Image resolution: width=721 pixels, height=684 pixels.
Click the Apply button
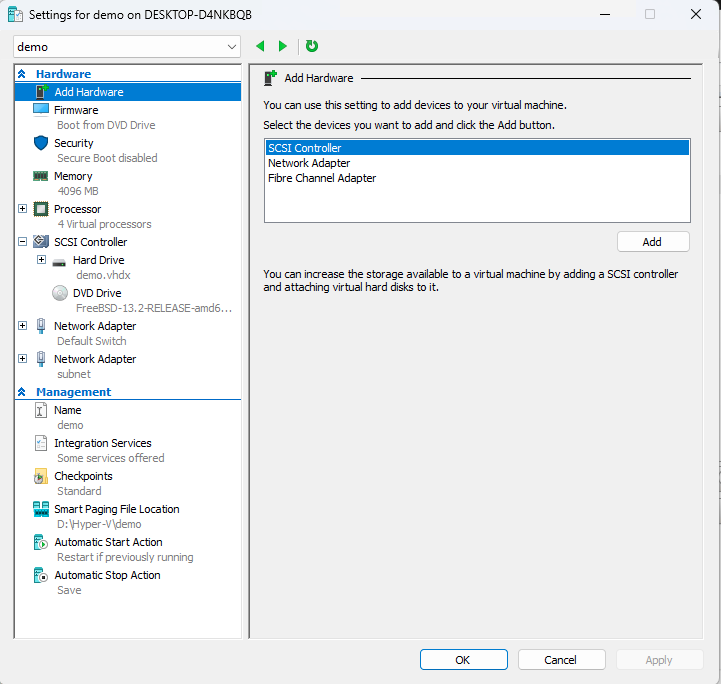[x=659, y=660]
